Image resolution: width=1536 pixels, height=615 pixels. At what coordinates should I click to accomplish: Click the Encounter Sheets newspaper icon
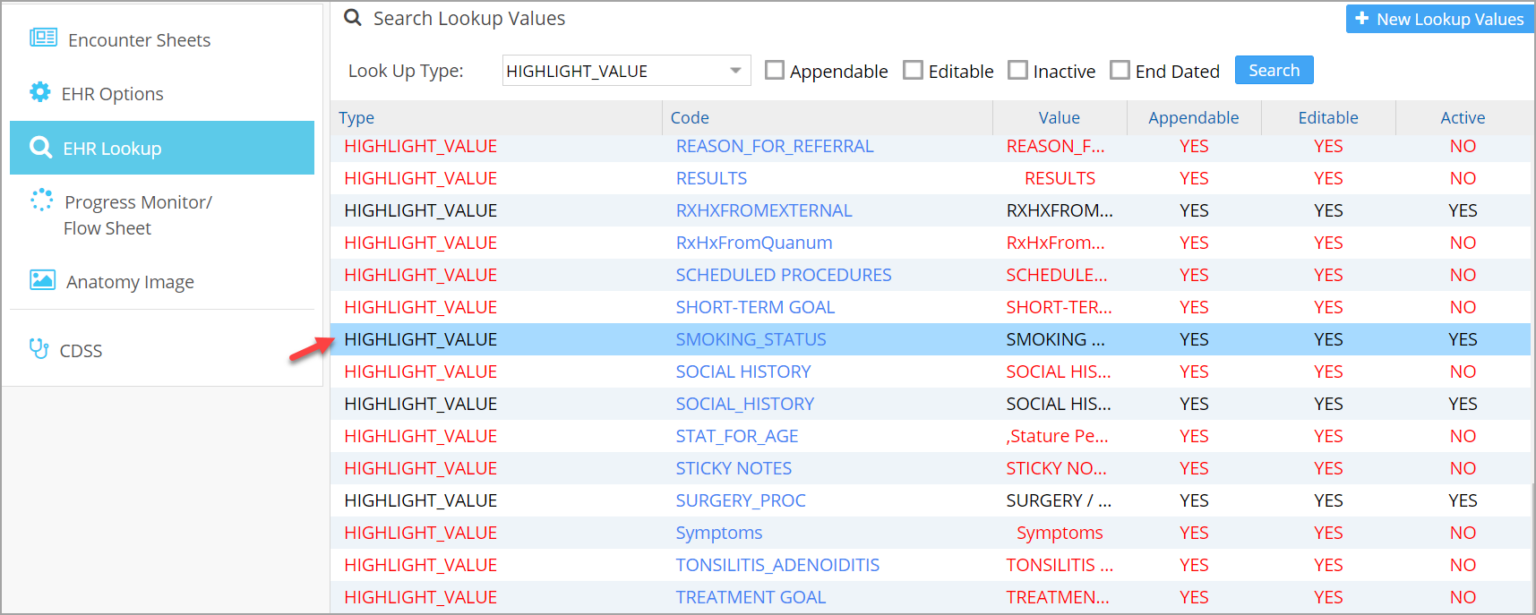click(x=43, y=39)
